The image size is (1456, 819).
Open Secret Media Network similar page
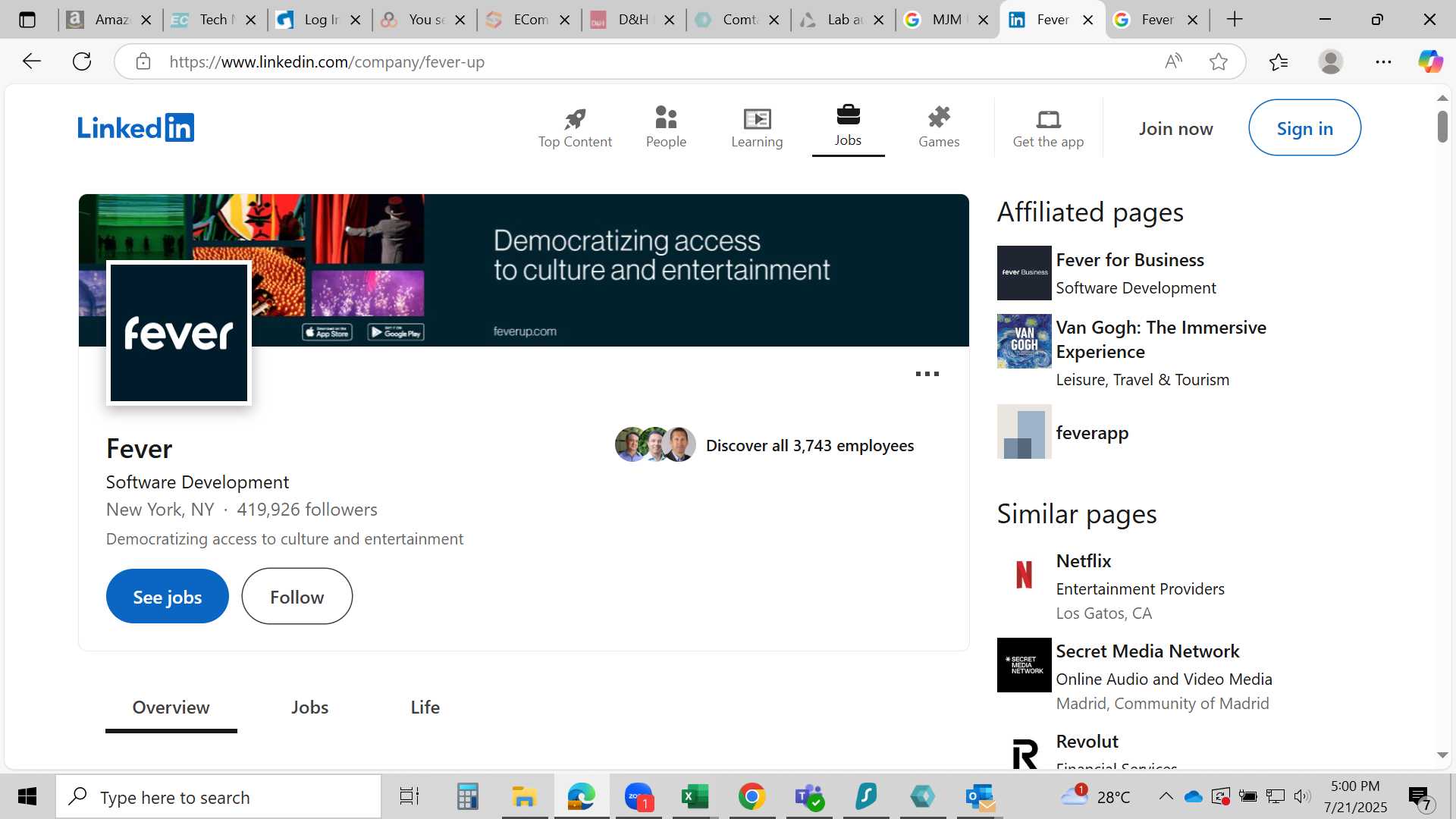click(x=1147, y=651)
